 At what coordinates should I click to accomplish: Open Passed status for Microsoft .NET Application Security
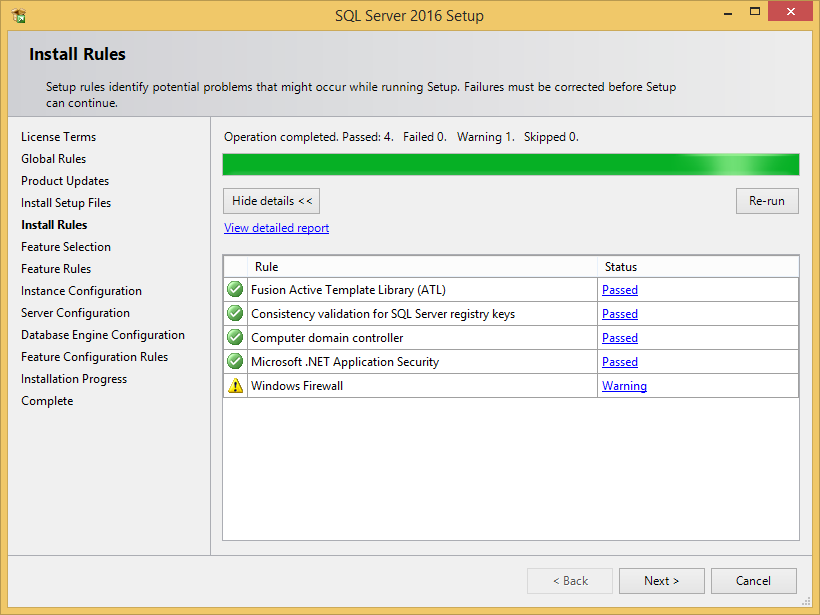click(x=620, y=362)
